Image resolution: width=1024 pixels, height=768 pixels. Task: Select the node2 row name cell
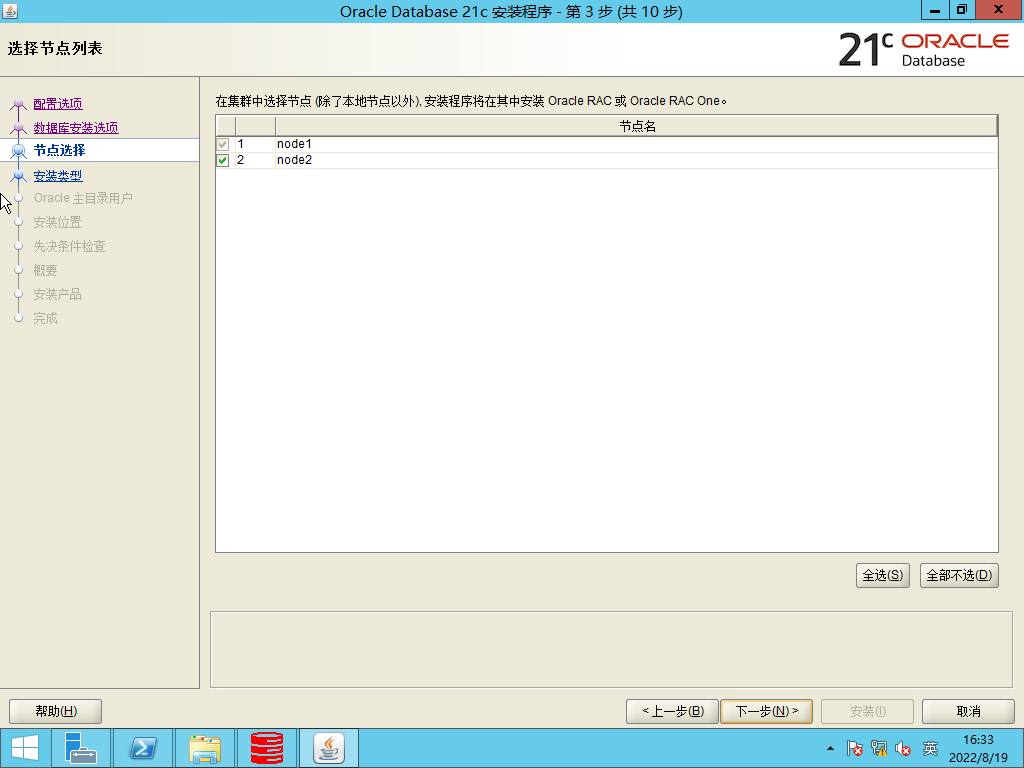pos(637,160)
